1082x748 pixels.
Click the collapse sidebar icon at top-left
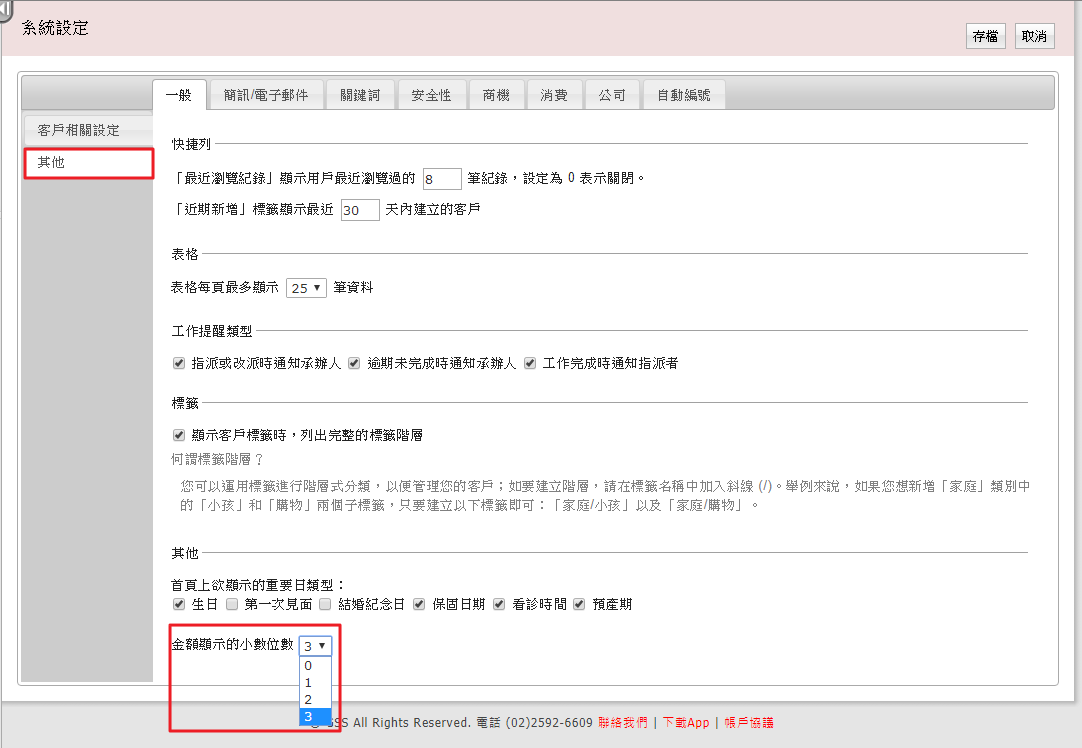[6, 9]
